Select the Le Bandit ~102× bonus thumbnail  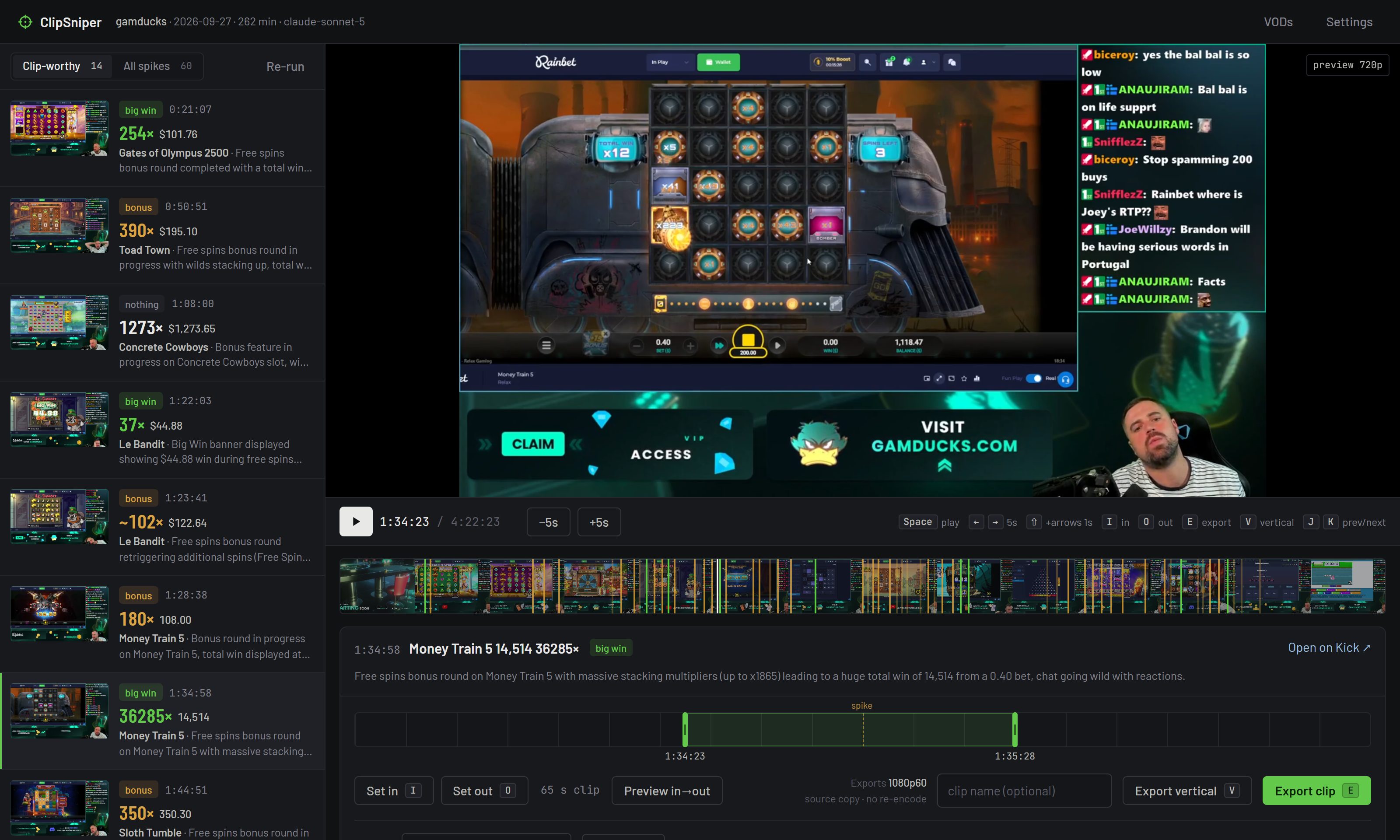pos(59,517)
